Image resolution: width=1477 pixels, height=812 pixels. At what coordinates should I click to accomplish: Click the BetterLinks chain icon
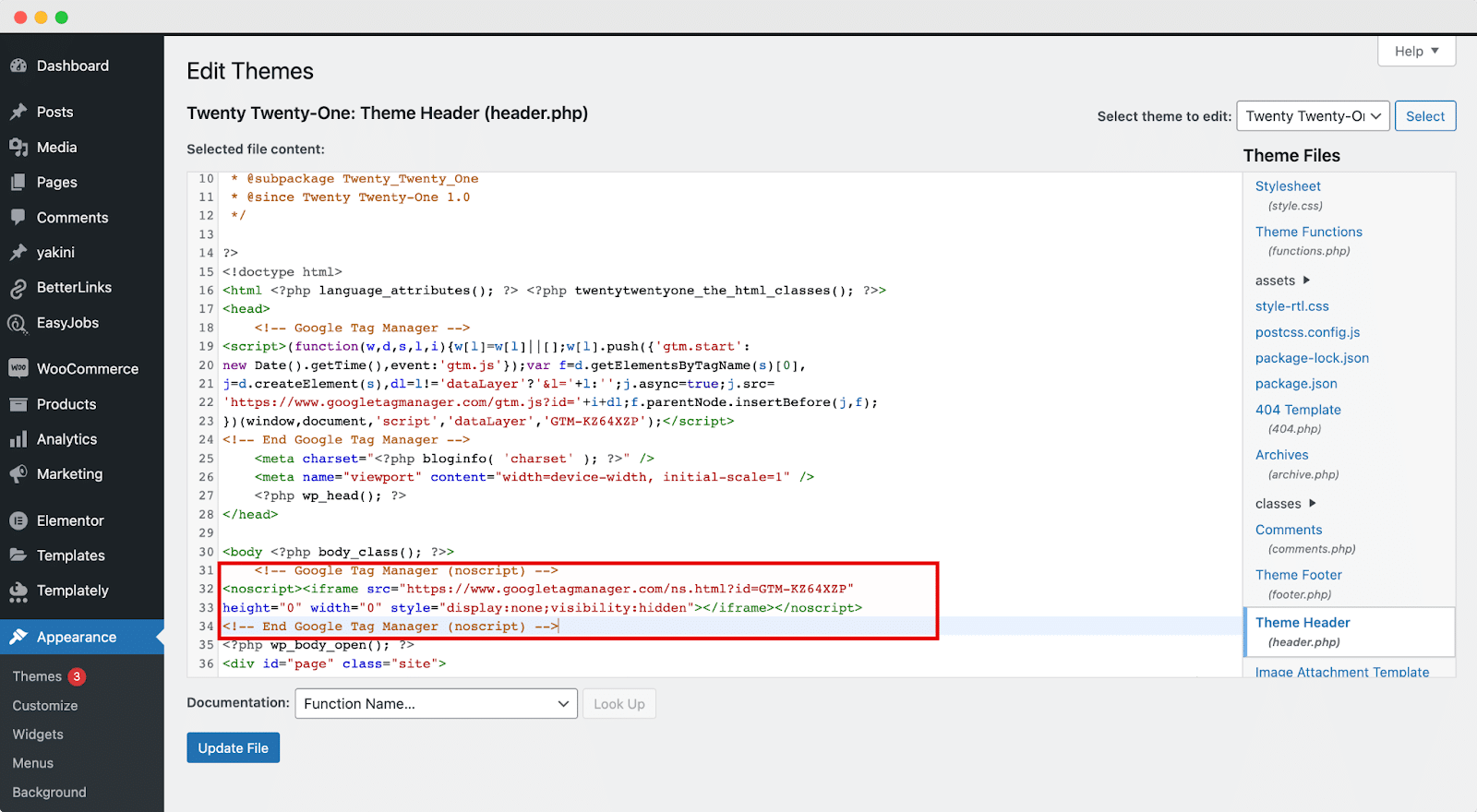[18, 288]
